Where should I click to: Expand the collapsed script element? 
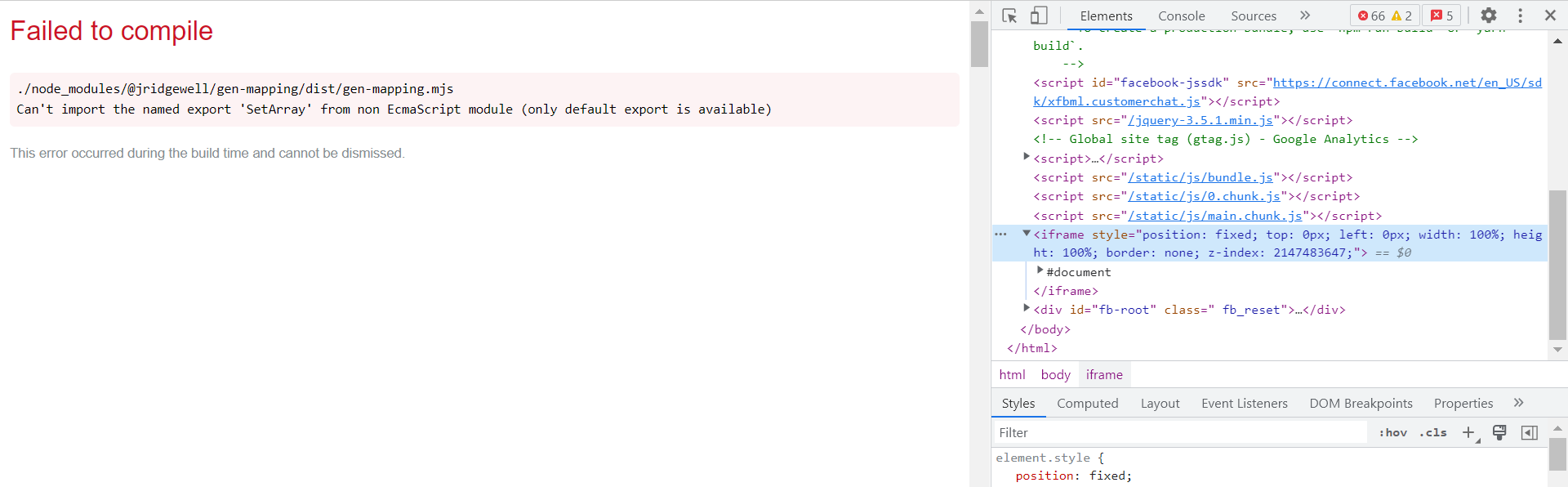pyautogui.click(x=1027, y=156)
